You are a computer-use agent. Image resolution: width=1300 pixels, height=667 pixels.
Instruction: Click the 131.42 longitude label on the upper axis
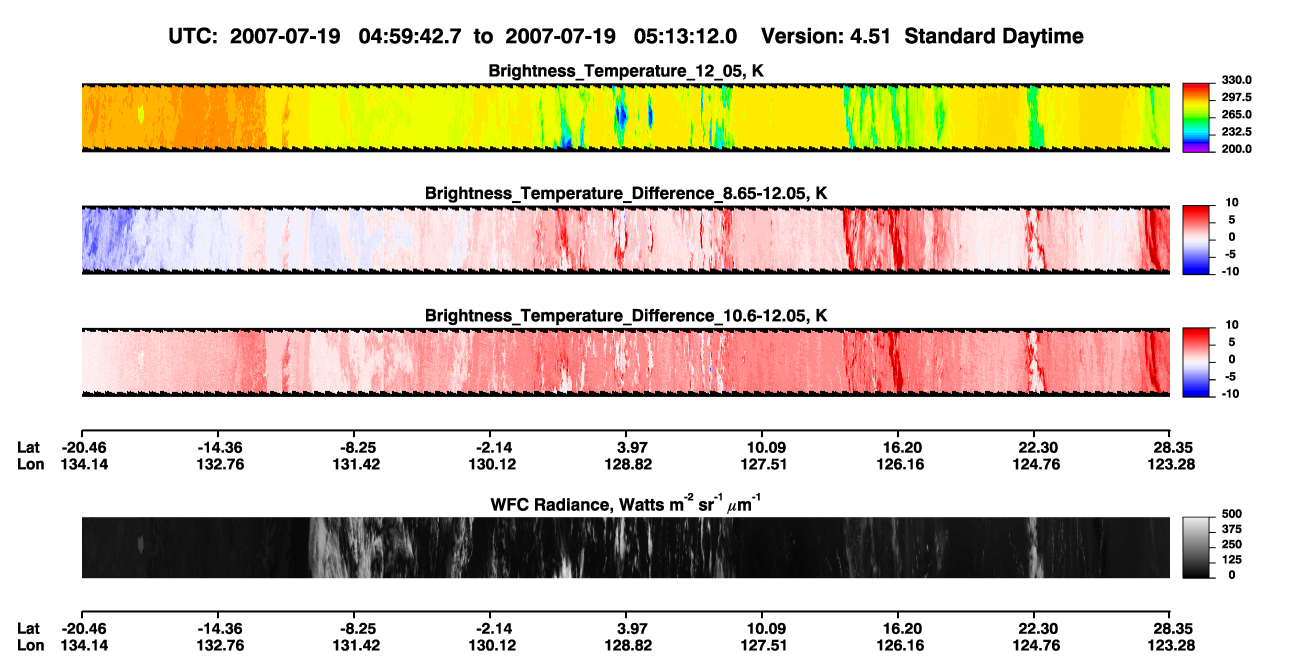[356, 464]
